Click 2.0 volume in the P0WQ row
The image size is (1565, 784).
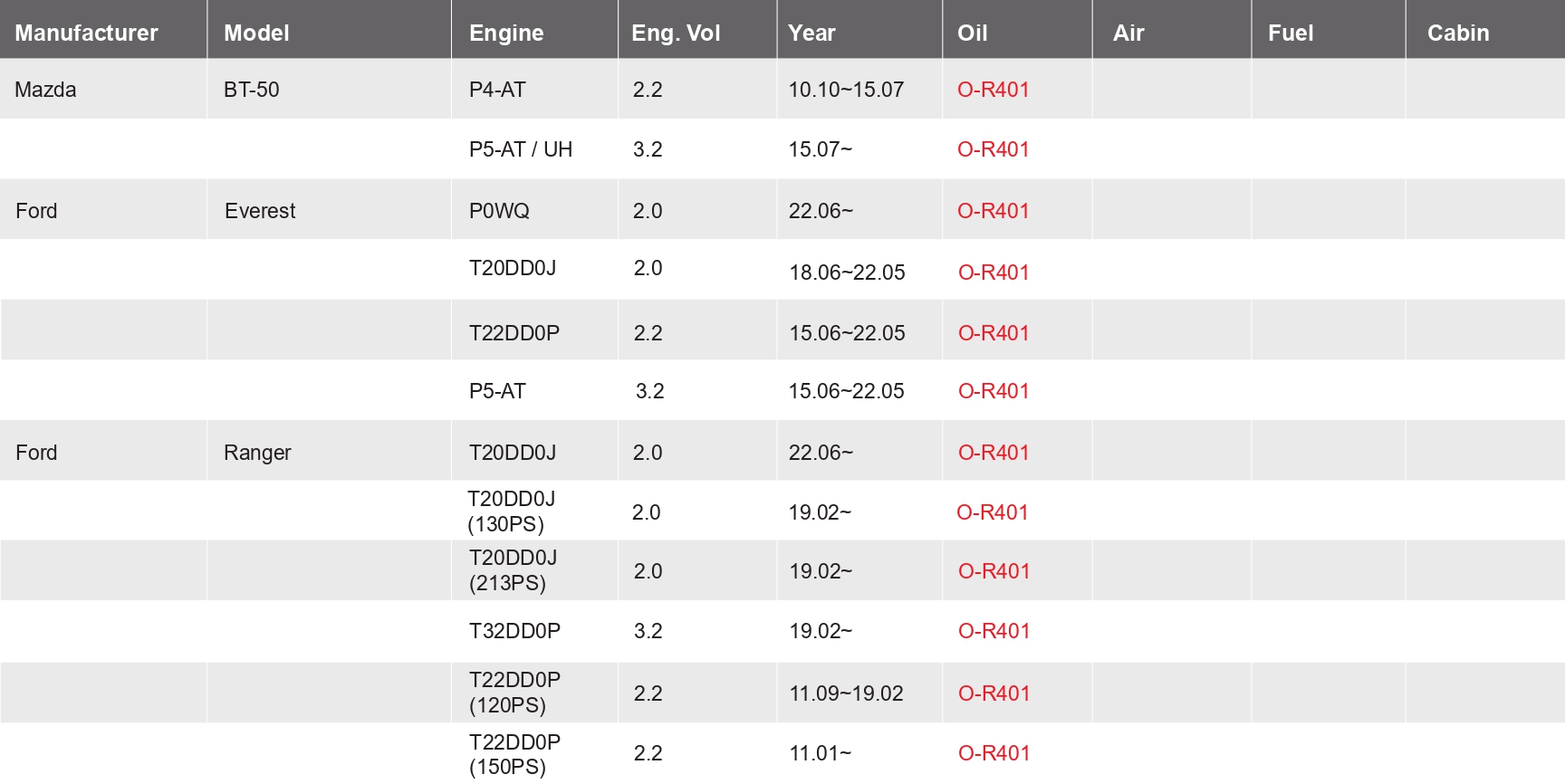(x=648, y=211)
